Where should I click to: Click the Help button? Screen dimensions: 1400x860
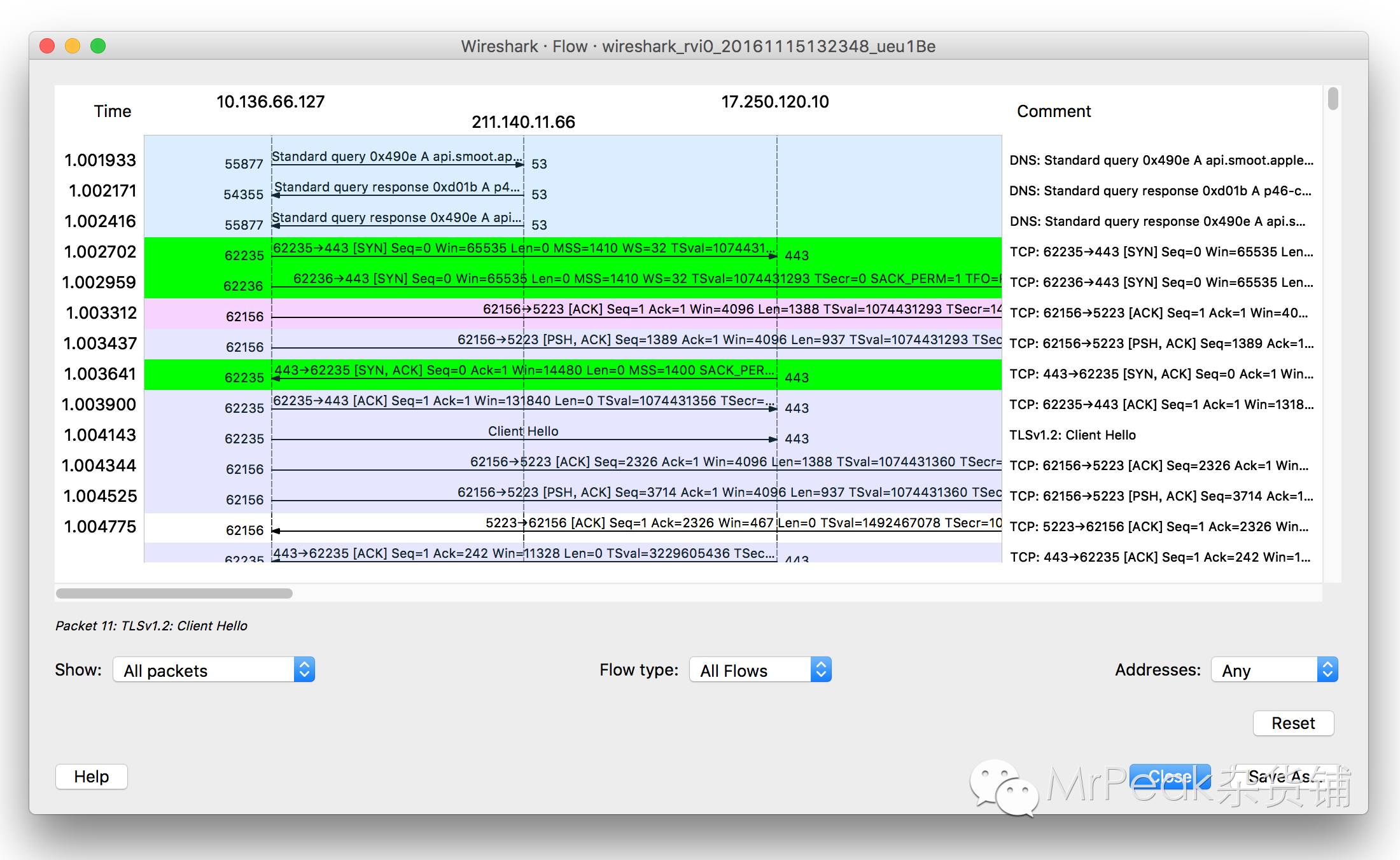coord(91,776)
